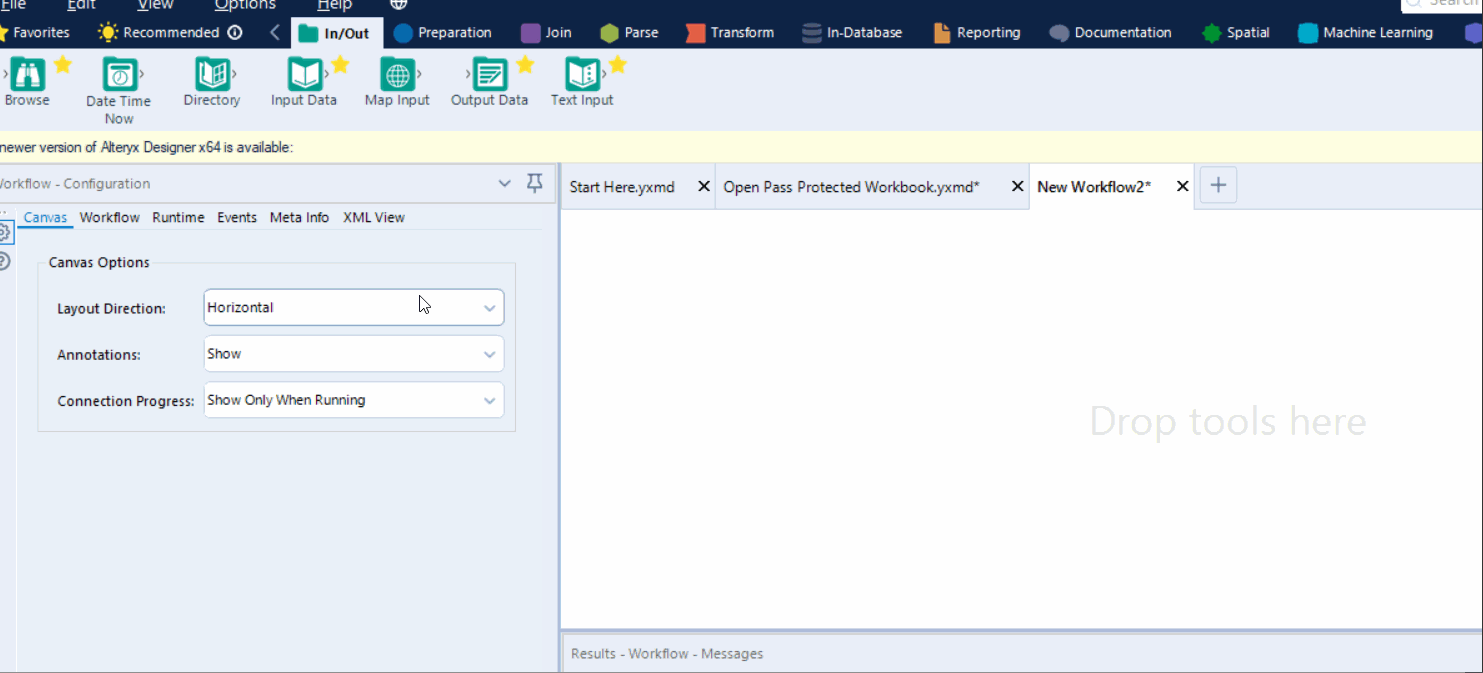
Task: Close Open Pass Protected Workbook tab
Action: point(1017,187)
